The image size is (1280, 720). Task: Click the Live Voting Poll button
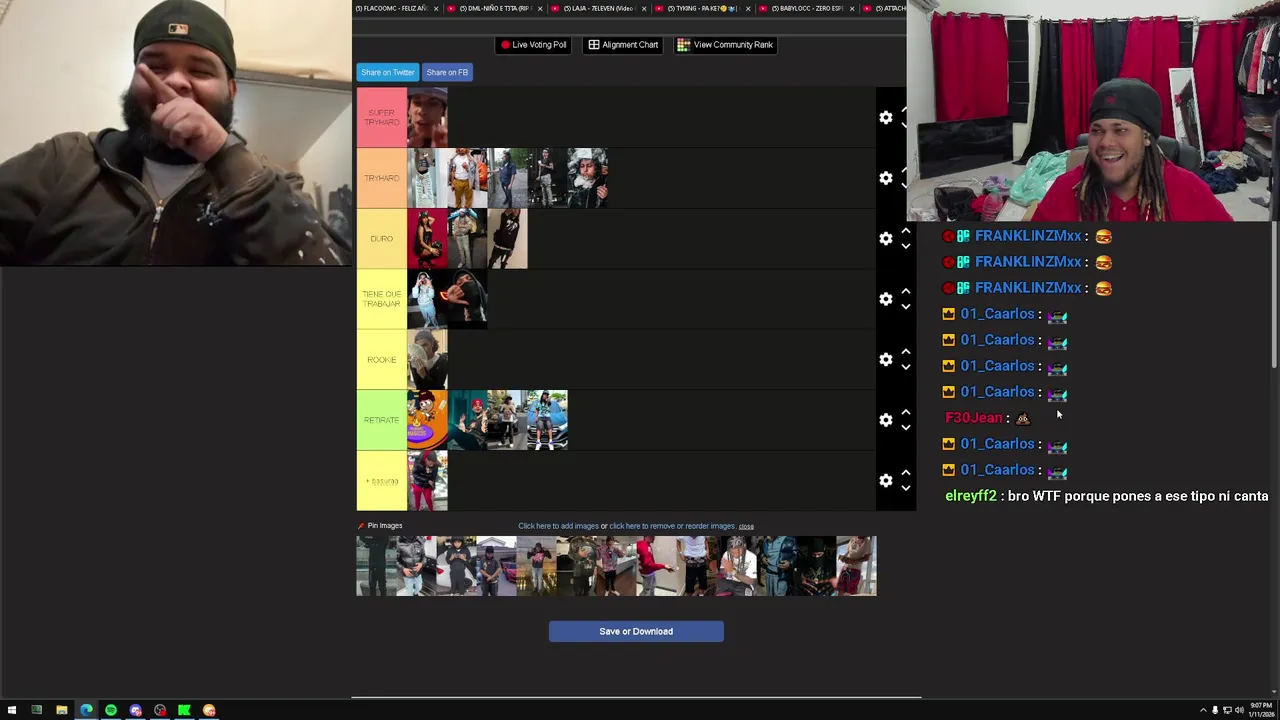pyautogui.click(x=534, y=45)
